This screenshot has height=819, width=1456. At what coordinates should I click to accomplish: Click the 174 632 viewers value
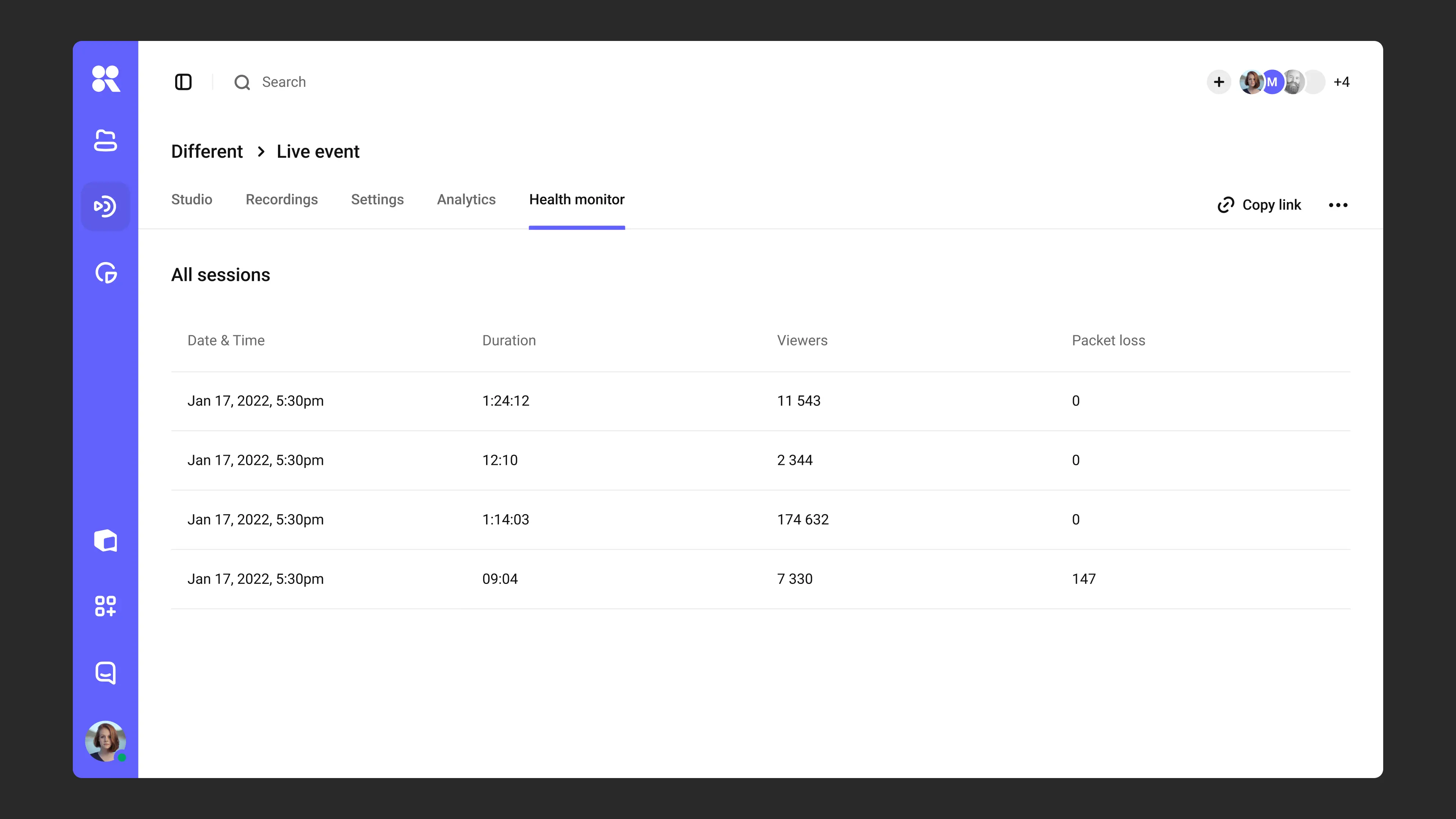point(803,519)
